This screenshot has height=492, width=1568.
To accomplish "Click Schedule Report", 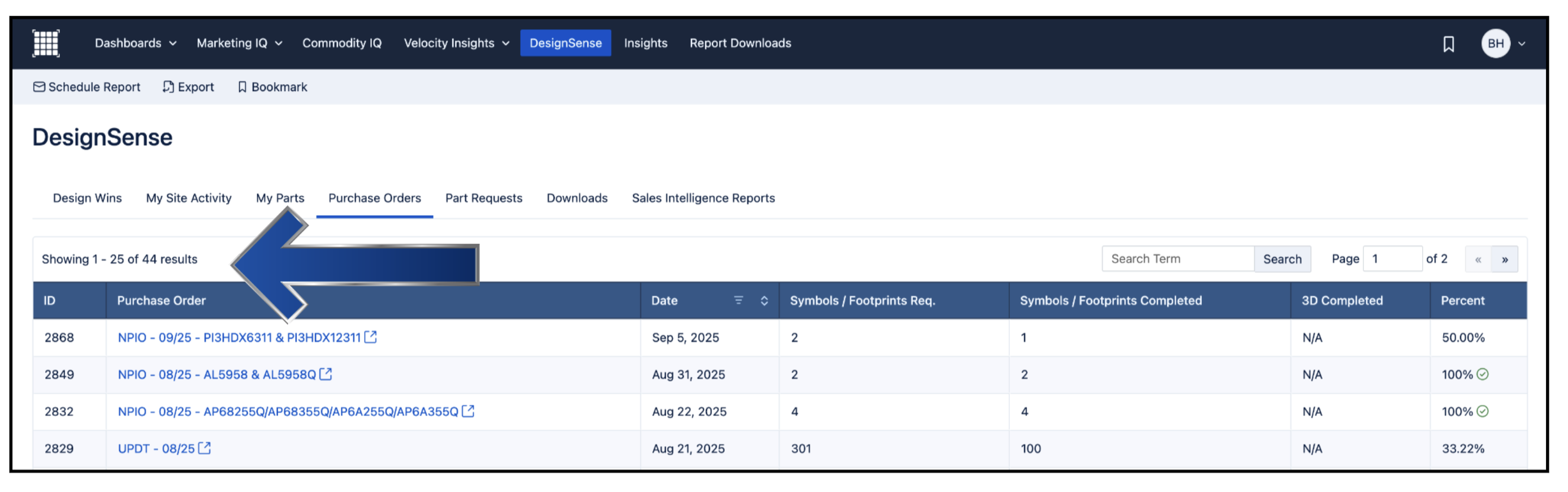I will (86, 87).
